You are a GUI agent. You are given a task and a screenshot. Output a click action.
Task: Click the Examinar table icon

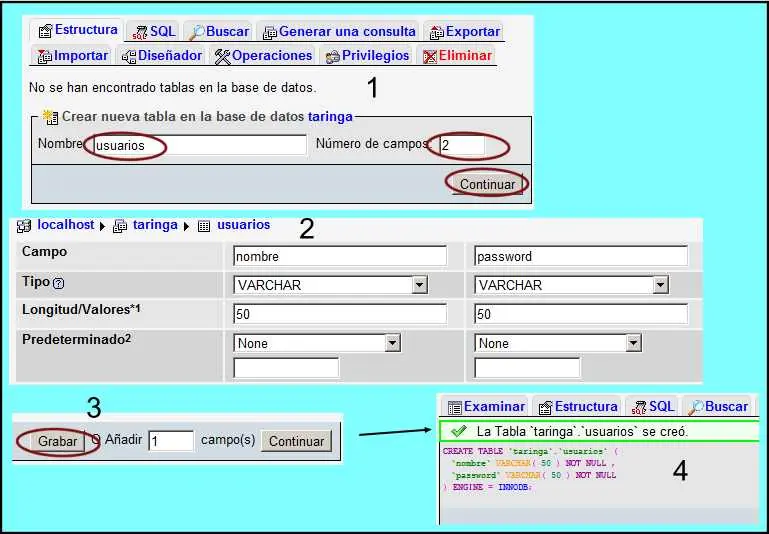point(455,407)
